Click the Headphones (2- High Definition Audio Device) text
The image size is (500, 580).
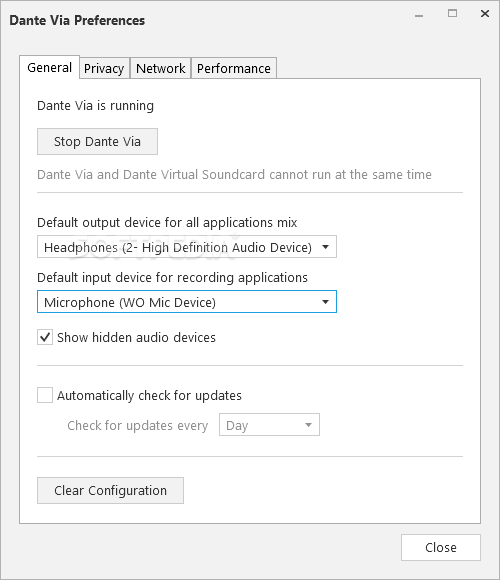(x=178, y=247)
